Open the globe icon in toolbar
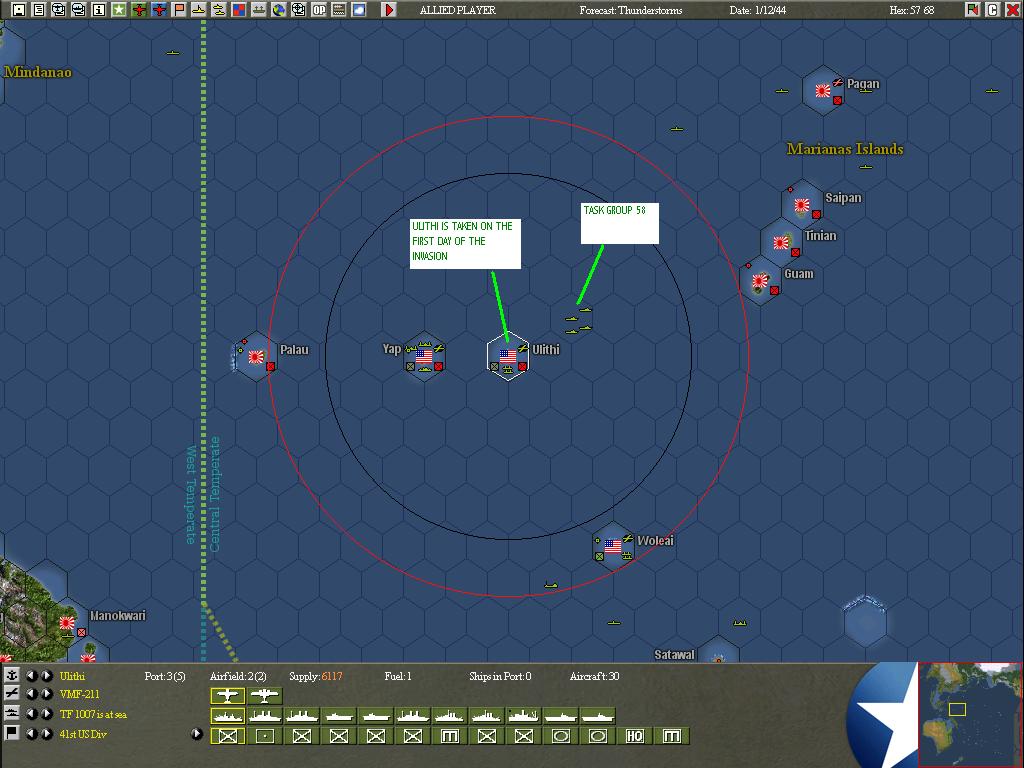 pos(279,10)
